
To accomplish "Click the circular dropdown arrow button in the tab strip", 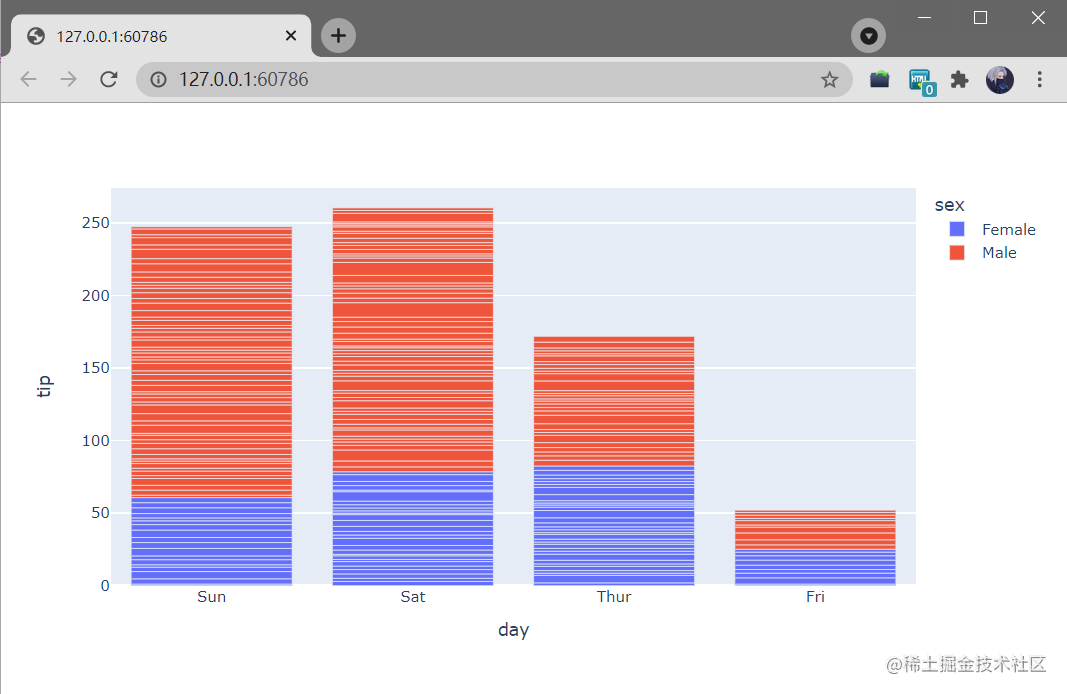I will click(x=868, y=35).
